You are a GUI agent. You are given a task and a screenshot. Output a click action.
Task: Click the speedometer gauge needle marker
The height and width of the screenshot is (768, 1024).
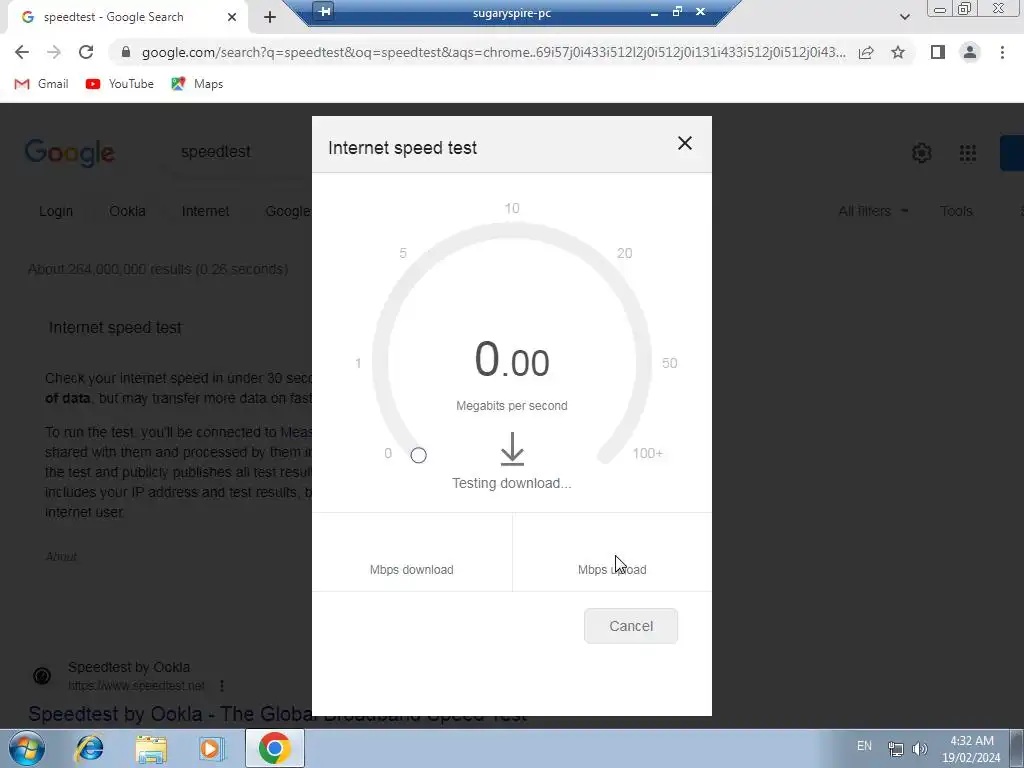[x=419, y=455]
